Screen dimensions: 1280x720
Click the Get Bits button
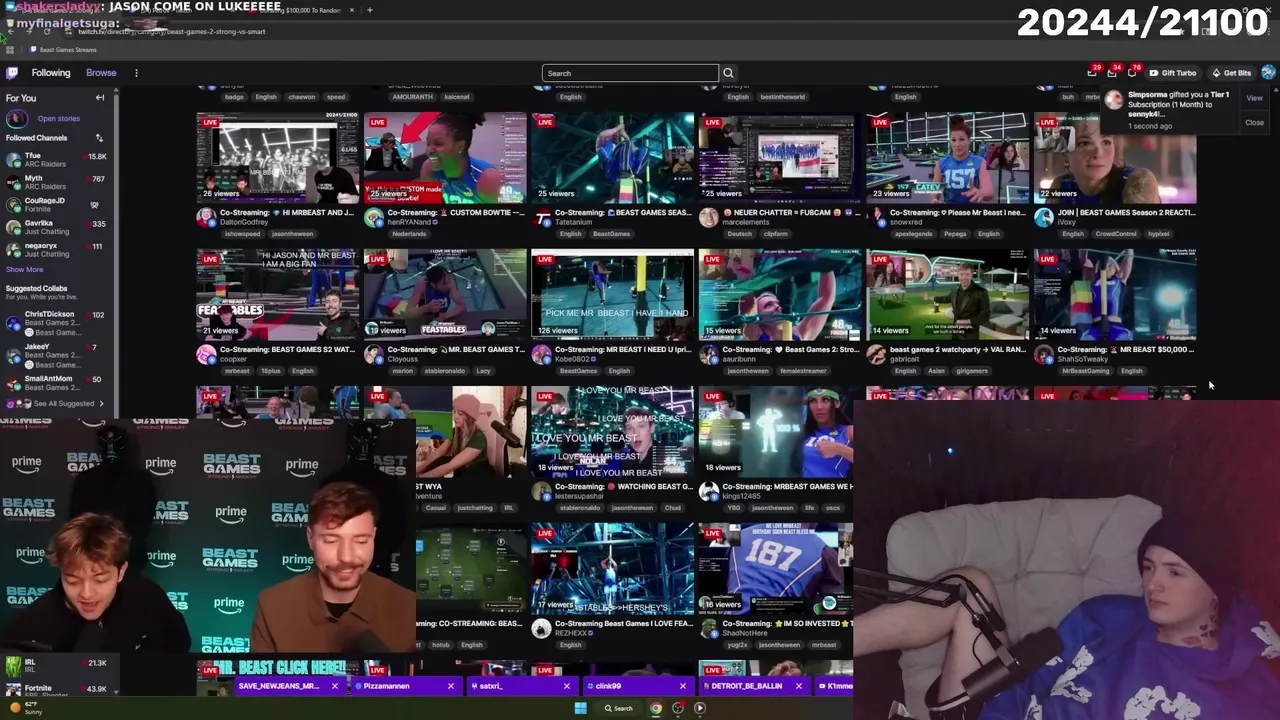[x=1231, y=73]
